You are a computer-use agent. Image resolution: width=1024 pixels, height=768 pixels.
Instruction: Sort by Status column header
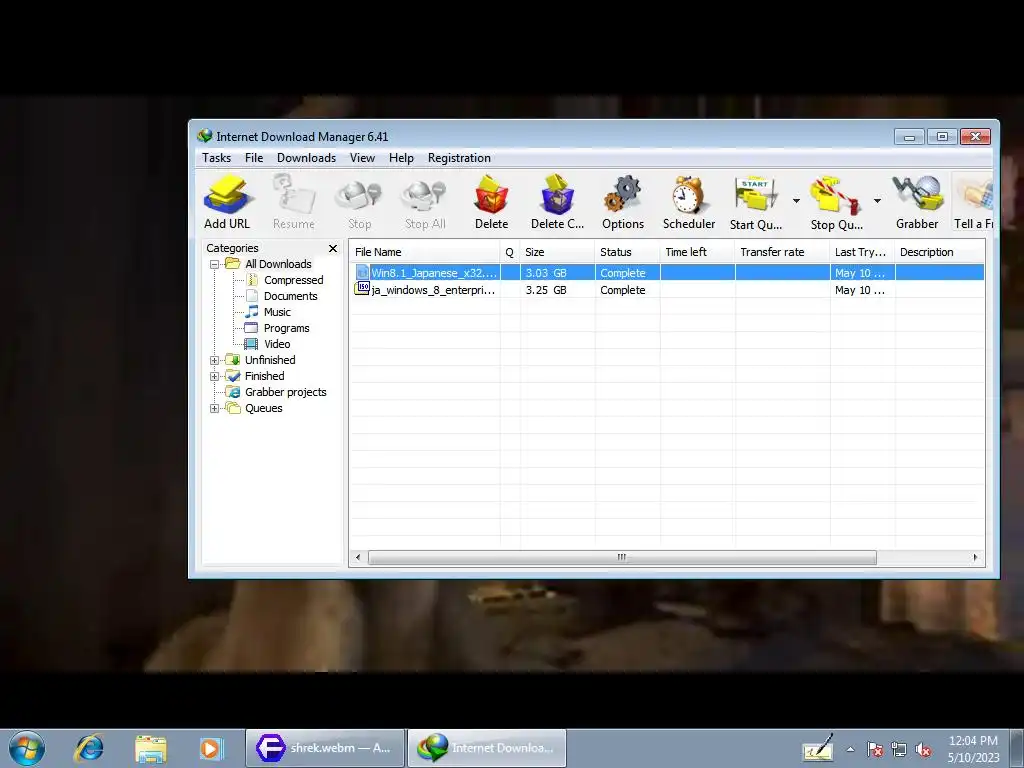(628, 252)
